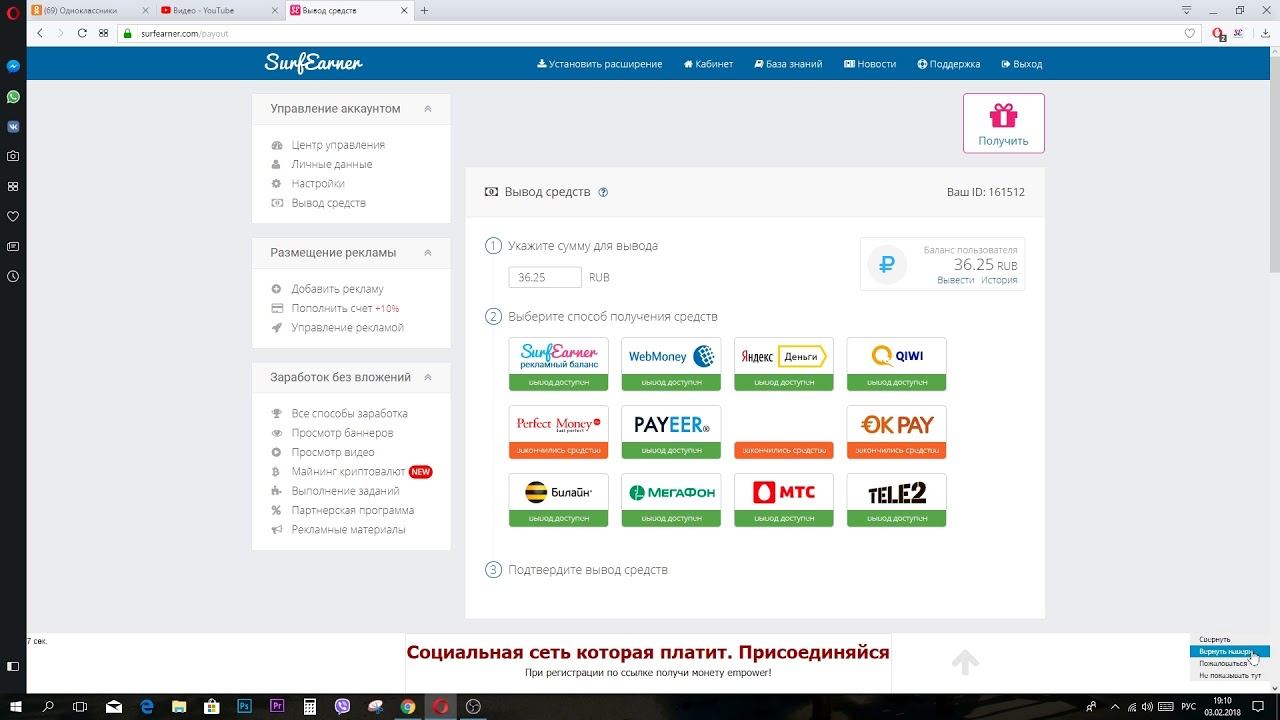
Task: Open Viber from the taskbar
Action: (x=343, y=706)
